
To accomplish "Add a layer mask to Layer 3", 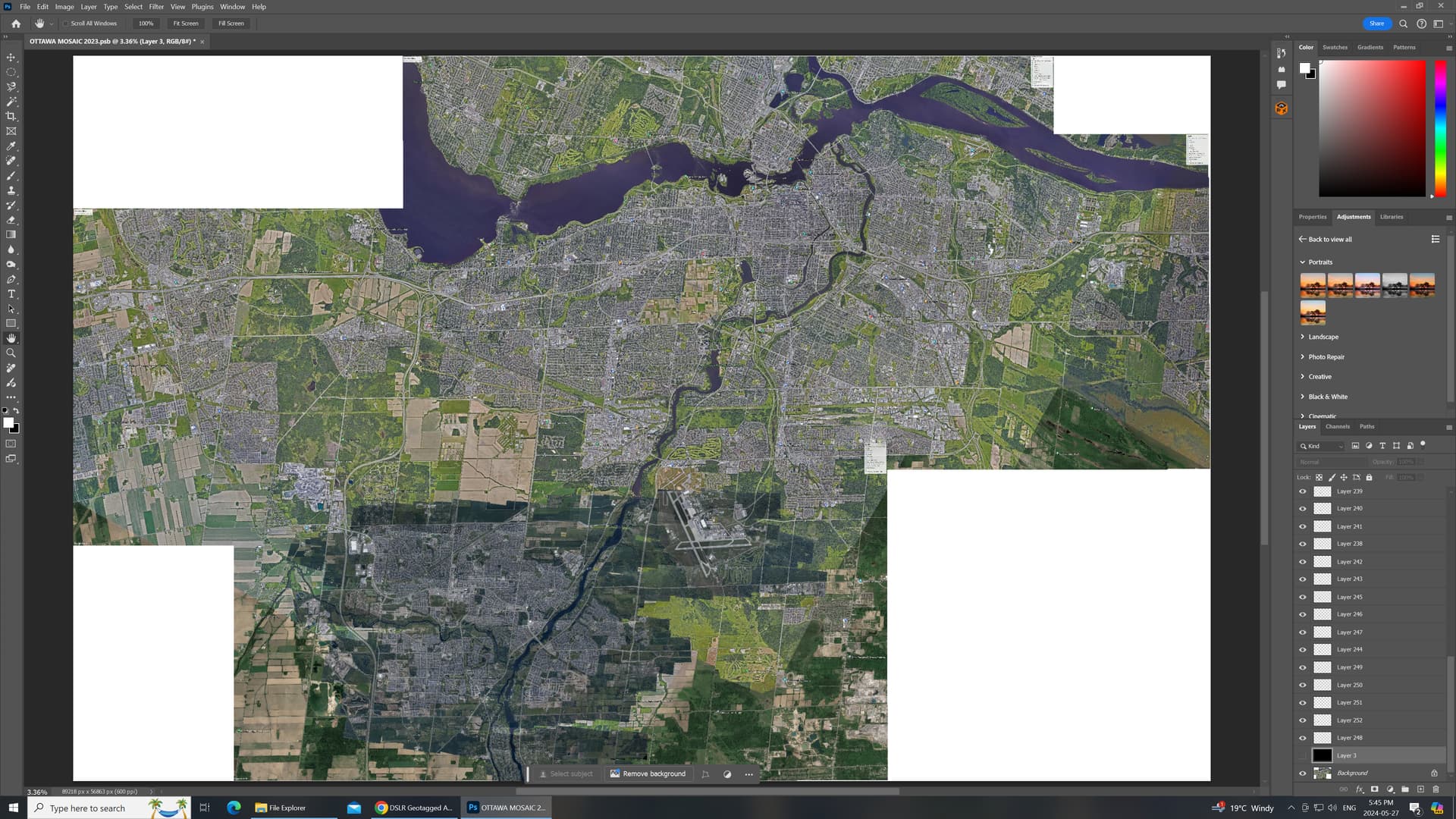I will pos(1375,789).
